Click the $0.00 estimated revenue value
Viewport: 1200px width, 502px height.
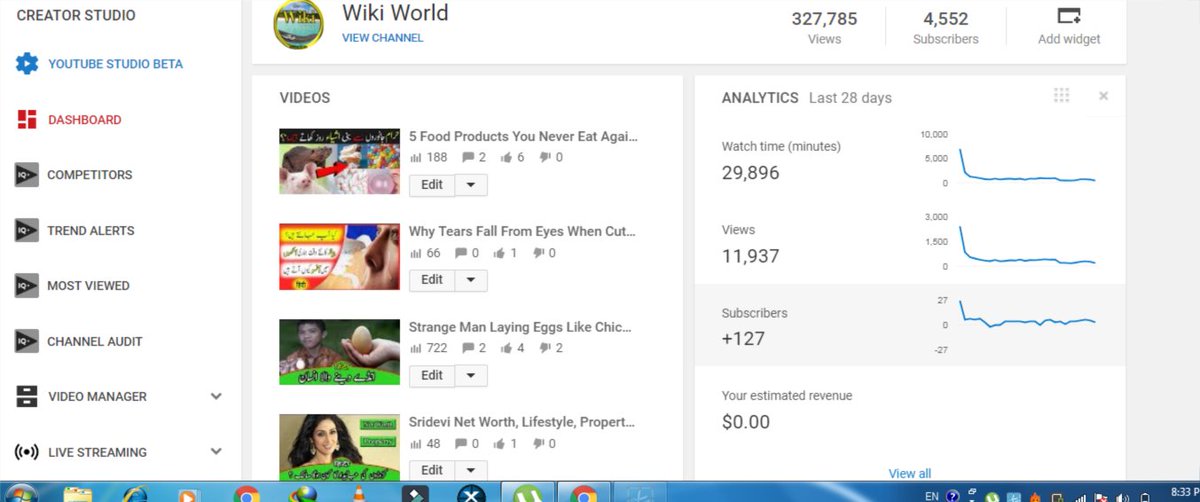[x=746, y=422]
